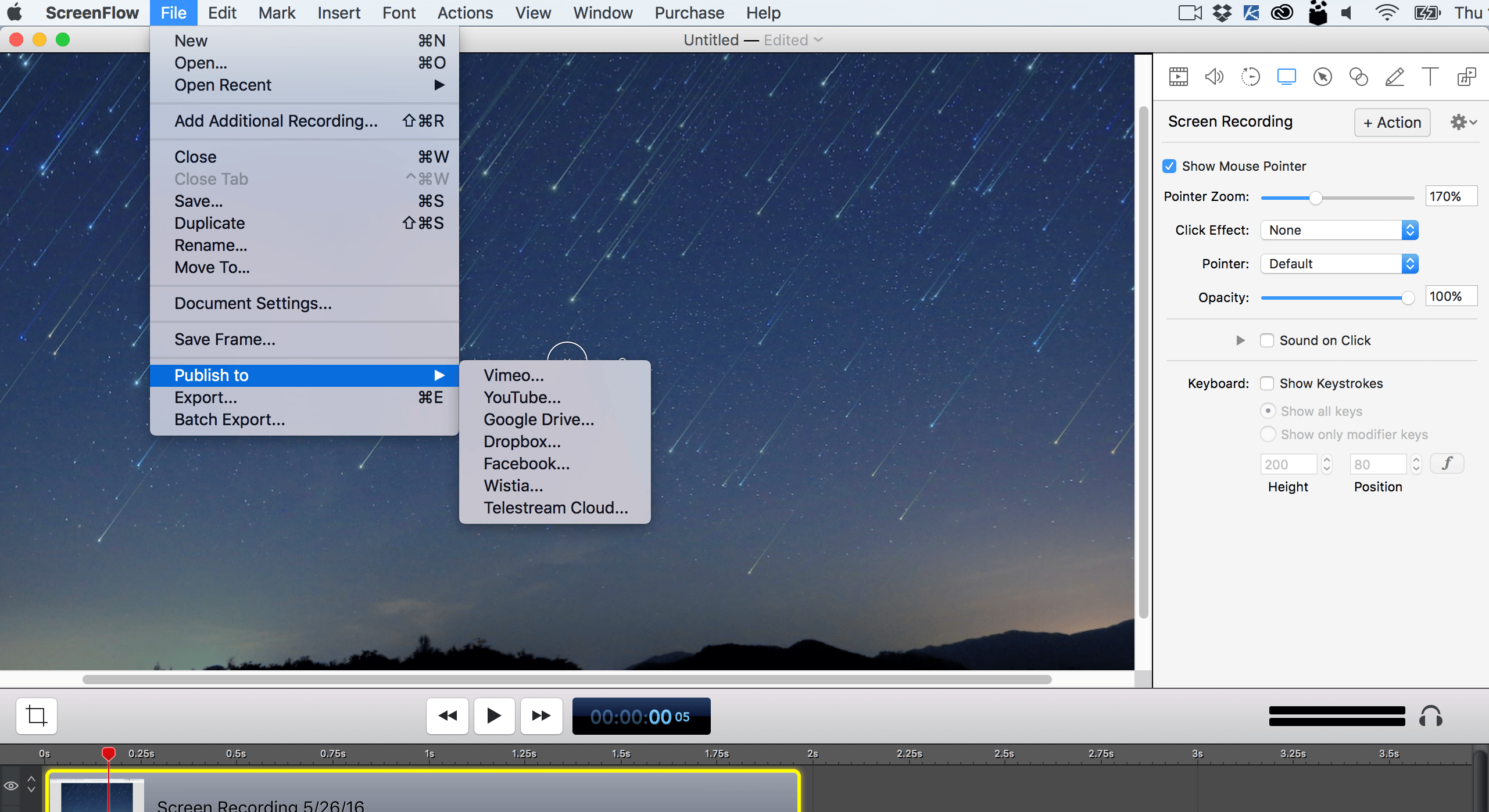Select Export... in File menu
The height and width of the screenshot is (812, 1489).
pyautogui.click(x=206, y=397)
